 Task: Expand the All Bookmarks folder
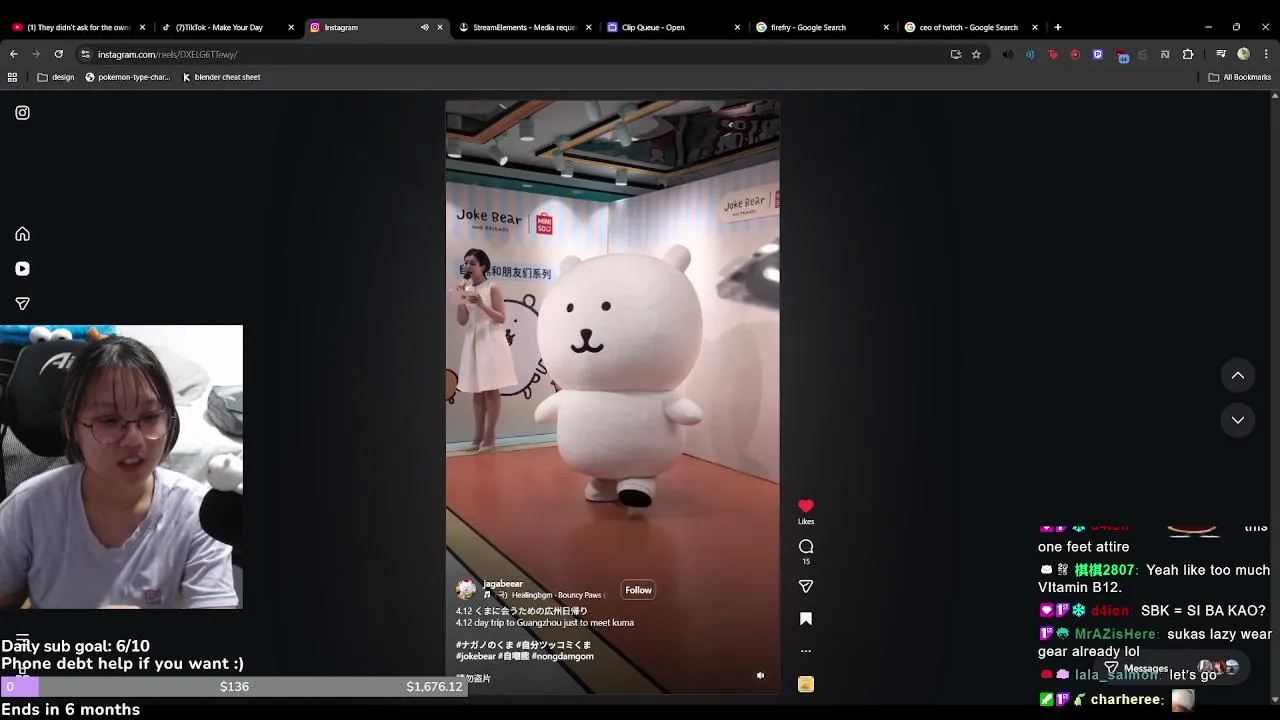coord(1240,77)
